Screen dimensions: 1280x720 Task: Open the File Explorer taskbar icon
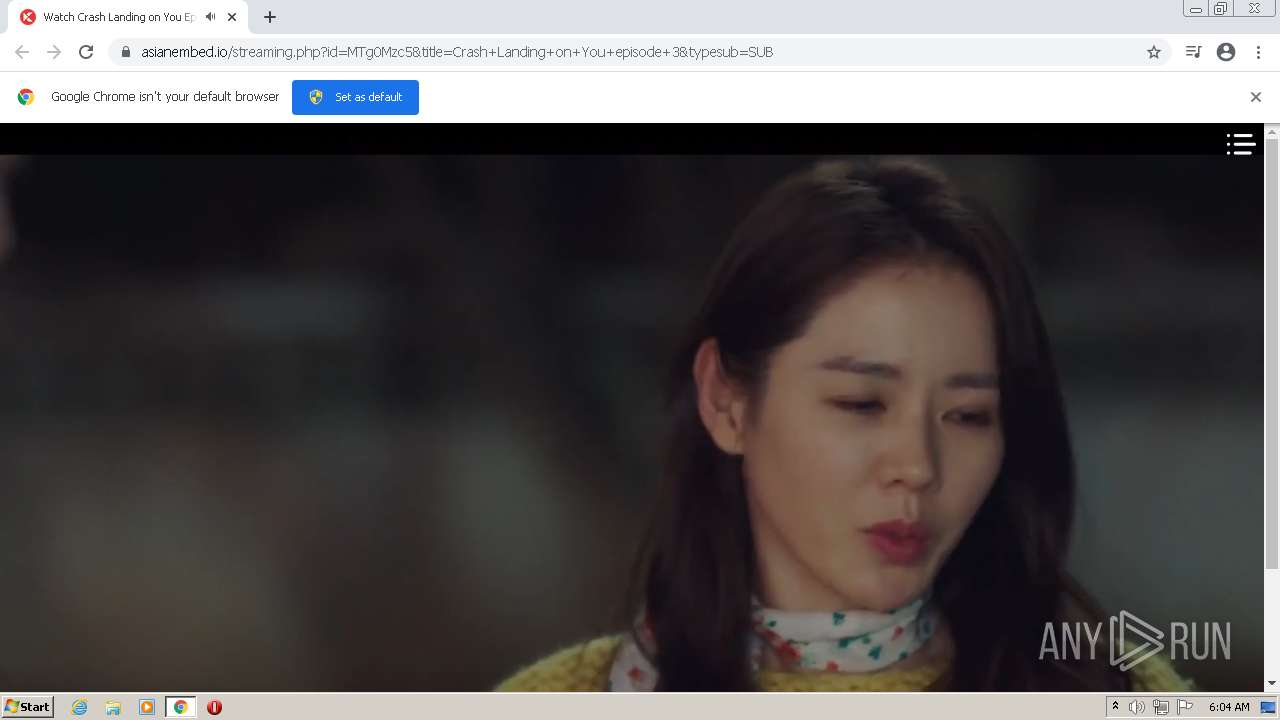point(113,707)
